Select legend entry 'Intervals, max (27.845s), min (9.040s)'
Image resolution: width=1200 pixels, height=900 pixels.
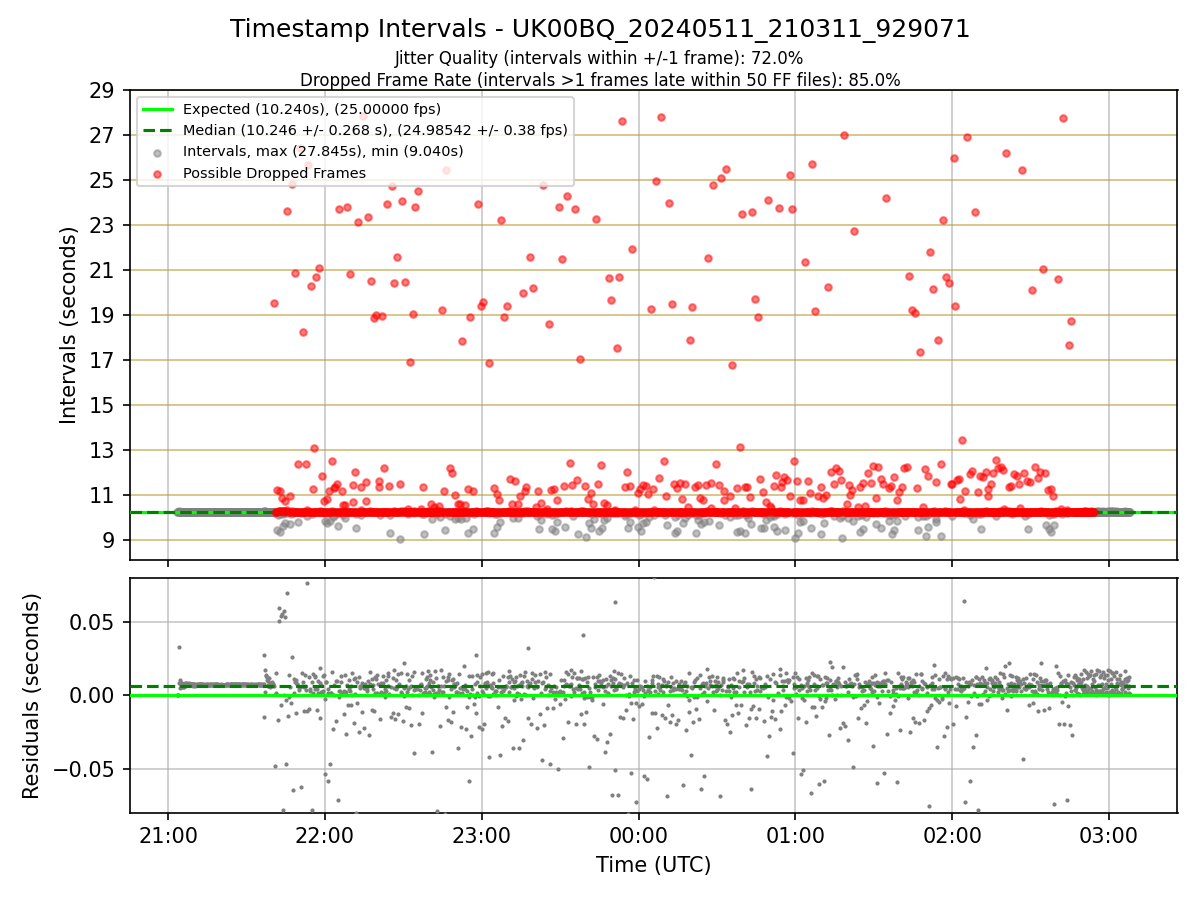[323, 152]
